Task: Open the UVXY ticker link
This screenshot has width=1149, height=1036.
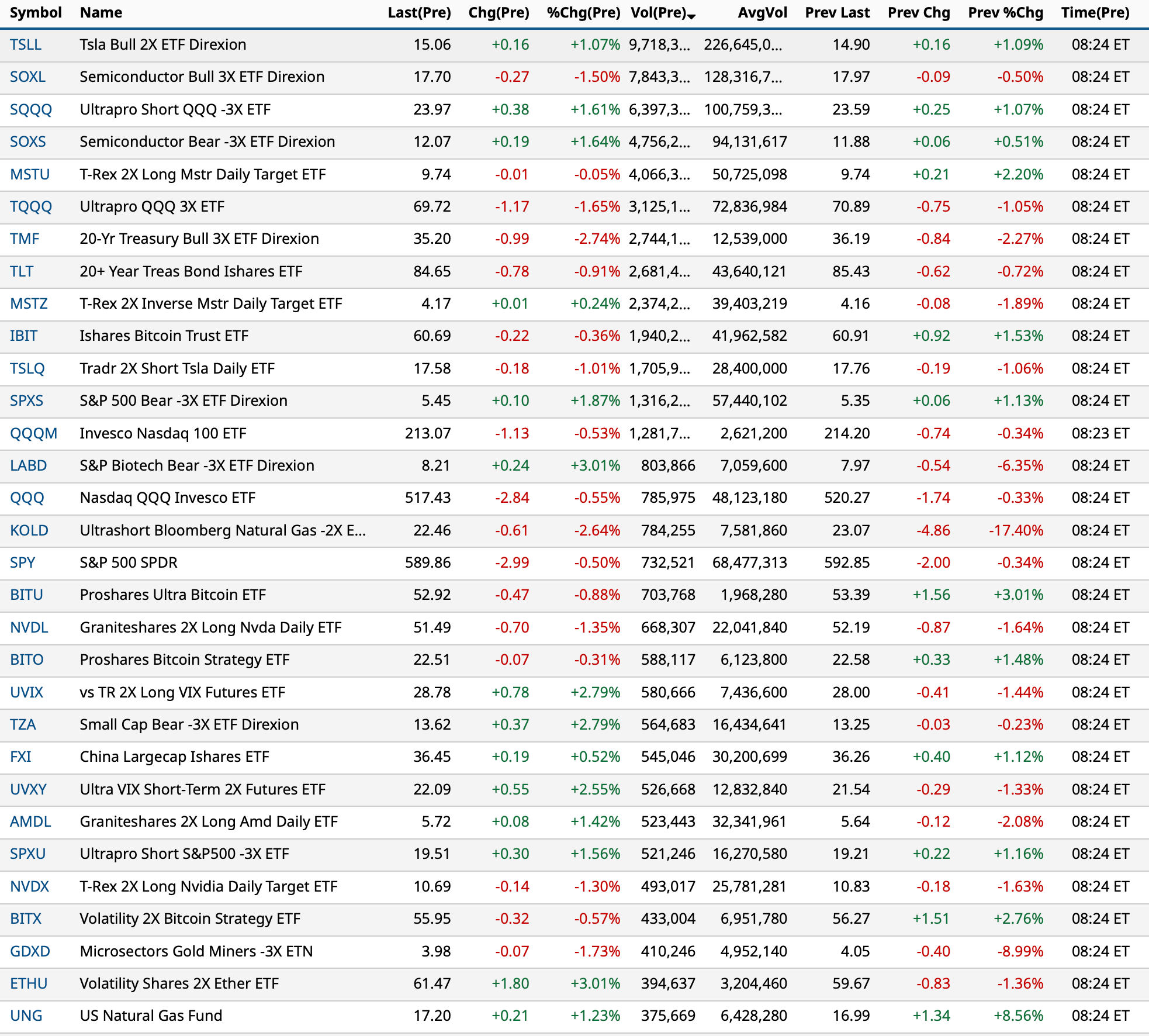Action: coord(28,790)
